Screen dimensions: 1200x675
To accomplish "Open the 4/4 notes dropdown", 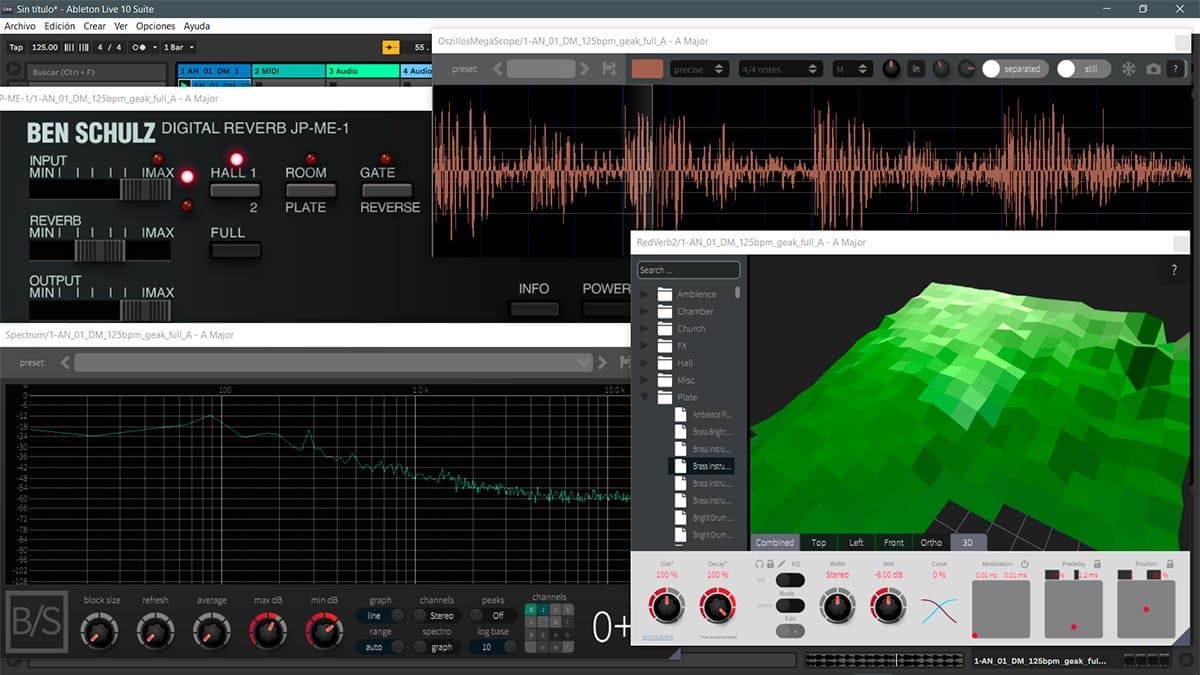I will click(x=779, y=69).
